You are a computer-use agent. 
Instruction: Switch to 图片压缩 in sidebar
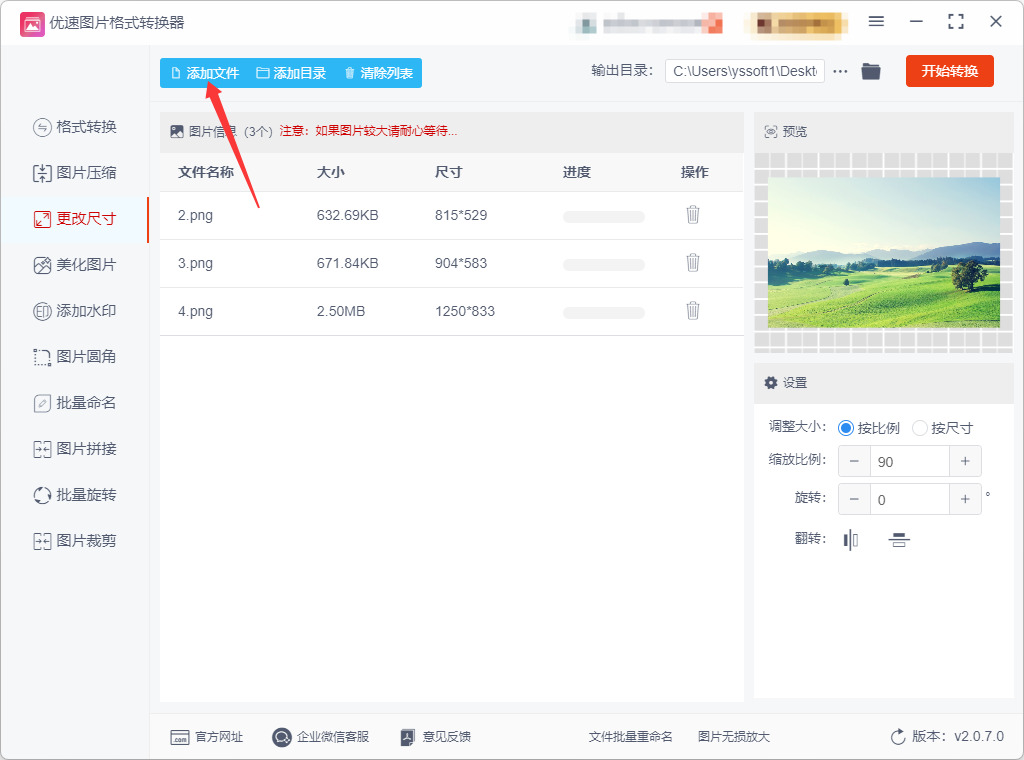click(74, 173)
